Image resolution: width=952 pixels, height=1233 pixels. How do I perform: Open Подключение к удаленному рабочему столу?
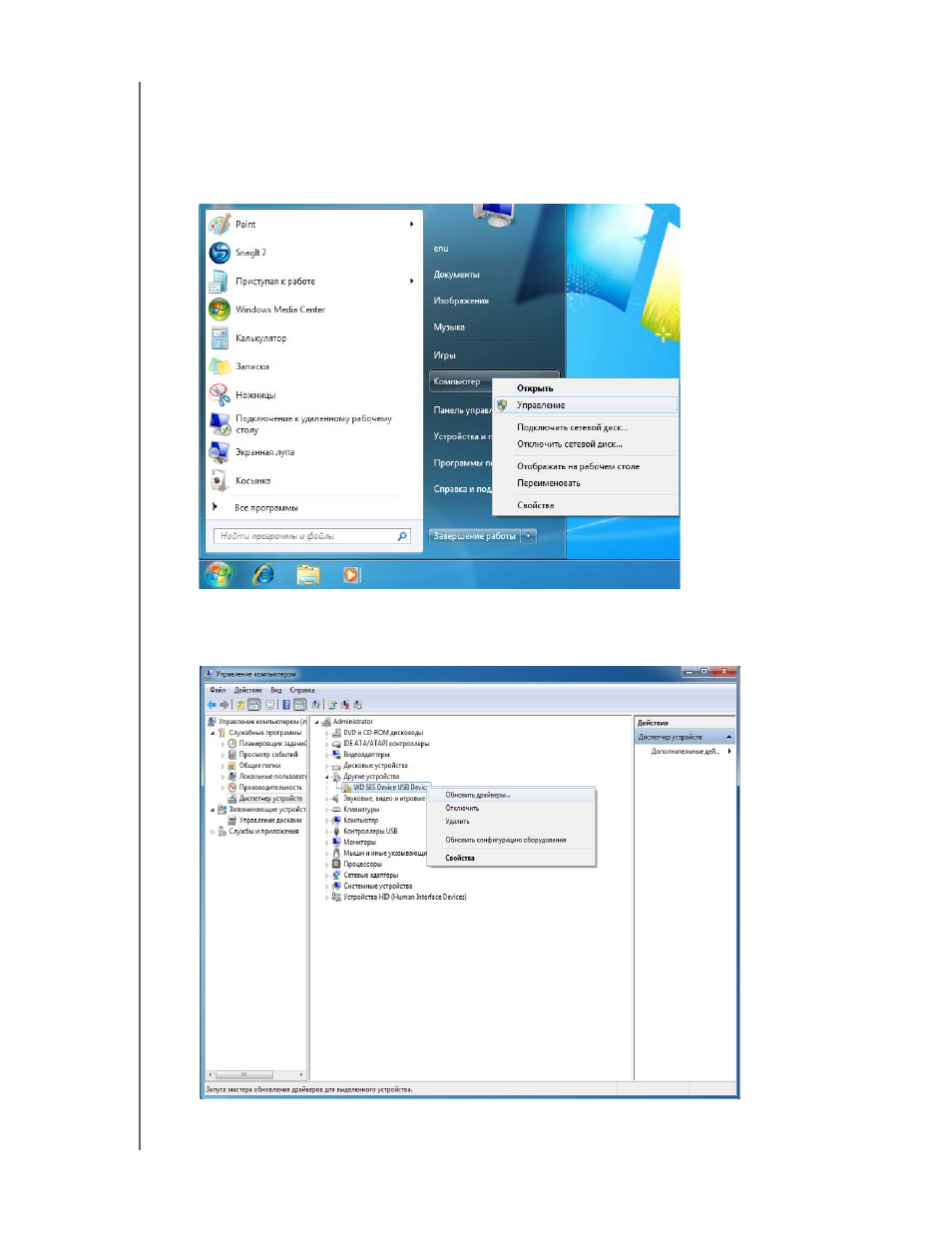(313, 424)
